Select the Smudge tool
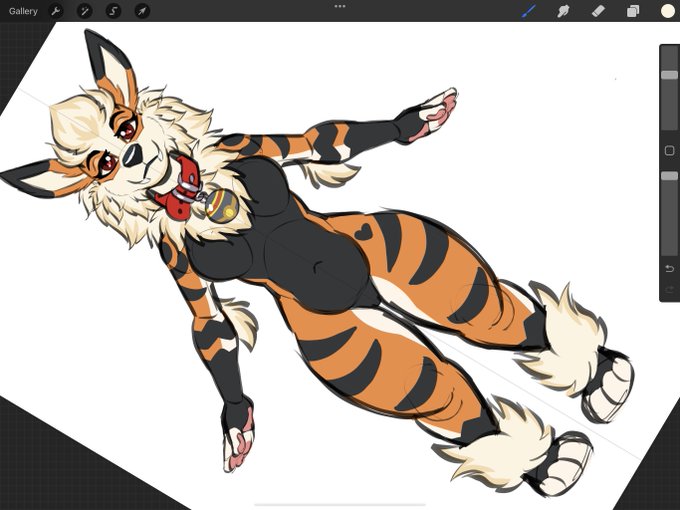This screenshot has height=510, width=680. coord(563,11)
